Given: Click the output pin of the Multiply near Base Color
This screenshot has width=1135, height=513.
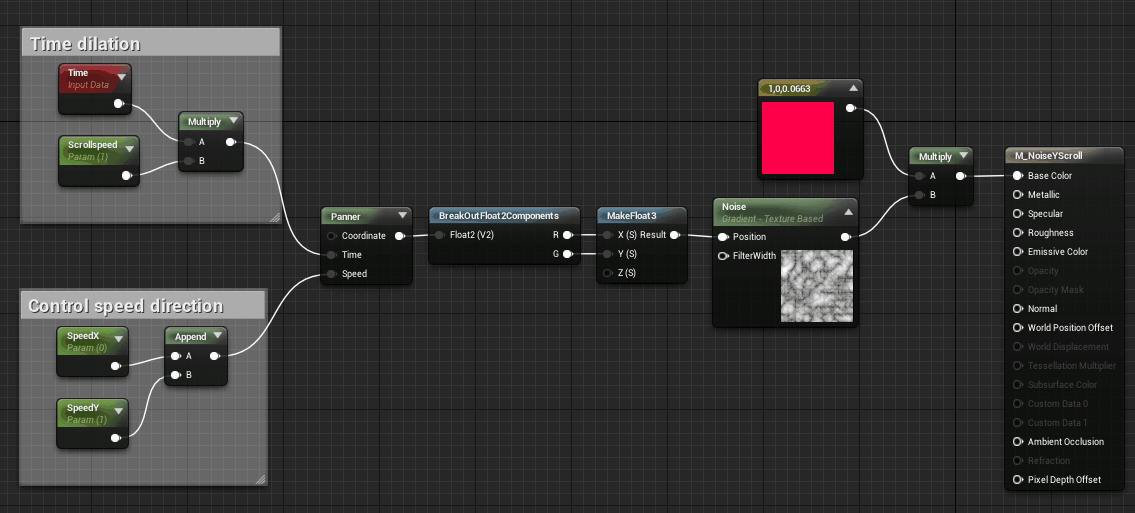Looking at the screenshot, I should 961,176.
